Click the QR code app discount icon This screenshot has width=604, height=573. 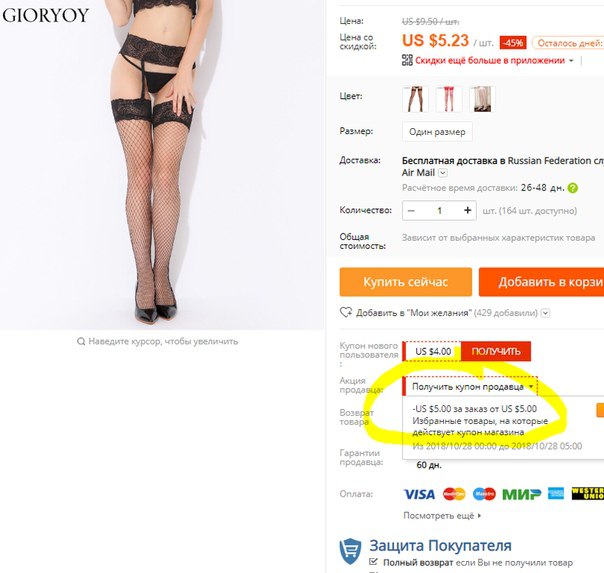point(407,60)
